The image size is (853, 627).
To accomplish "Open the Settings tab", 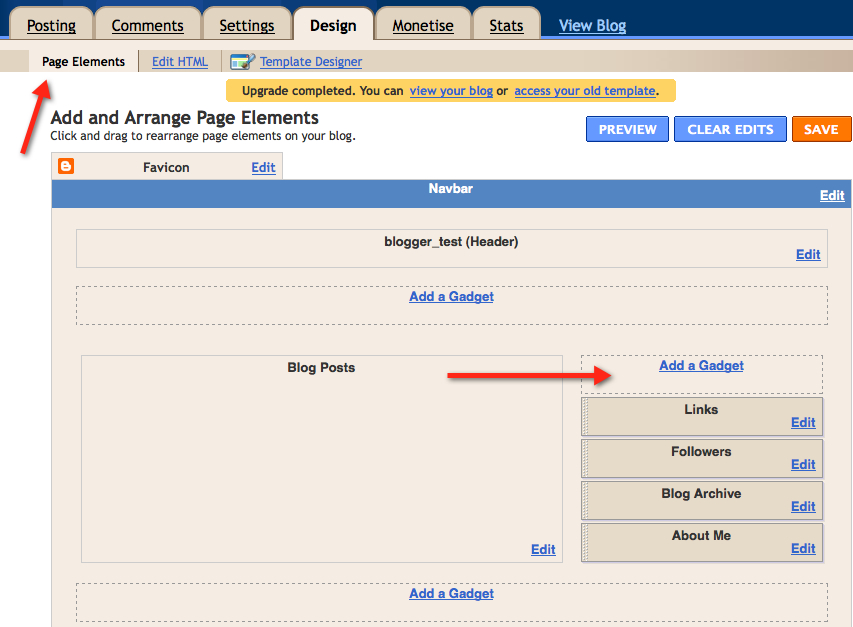I will (247, 25).
